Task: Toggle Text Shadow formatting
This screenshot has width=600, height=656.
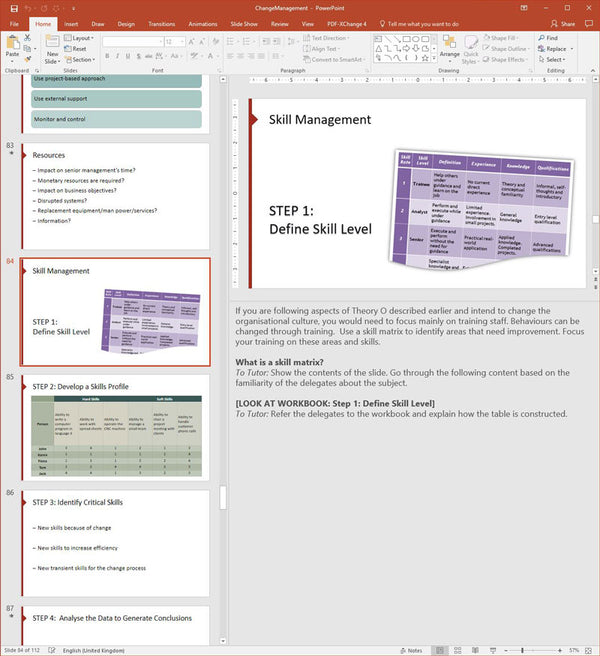Action: pyautogui.click(x=138, y=56)
